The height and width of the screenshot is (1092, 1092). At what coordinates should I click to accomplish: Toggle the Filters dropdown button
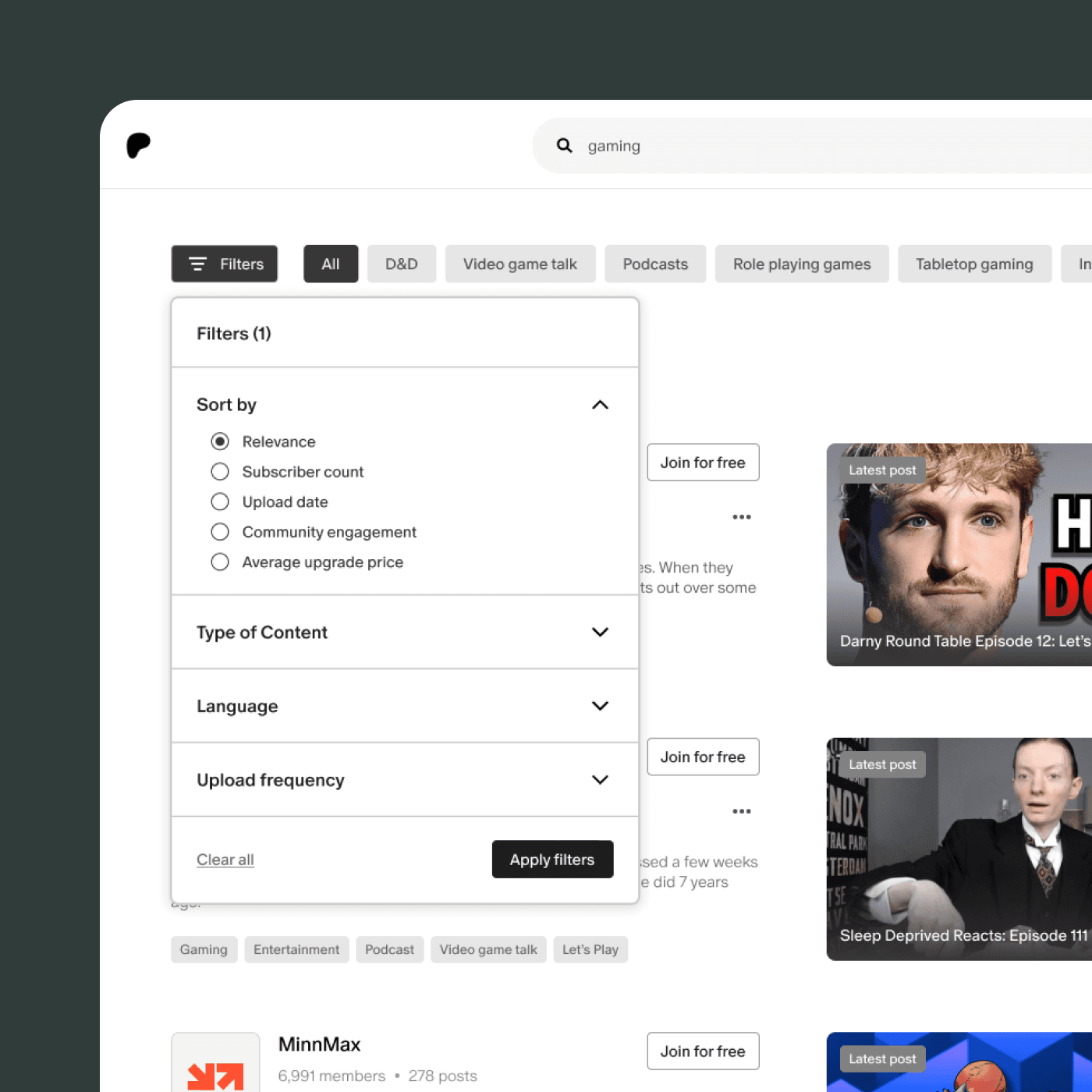[x=225, y=264]
